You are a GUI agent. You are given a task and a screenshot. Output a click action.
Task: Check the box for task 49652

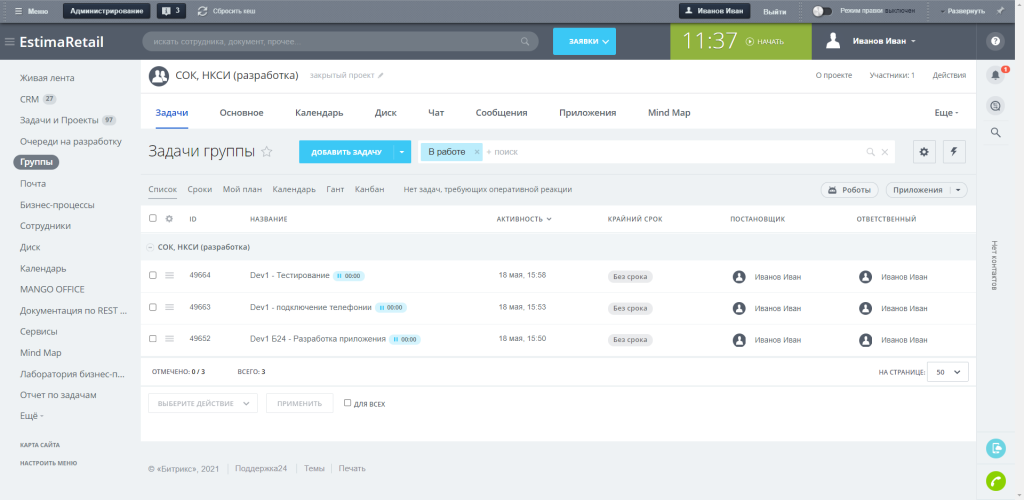(153, 339)
